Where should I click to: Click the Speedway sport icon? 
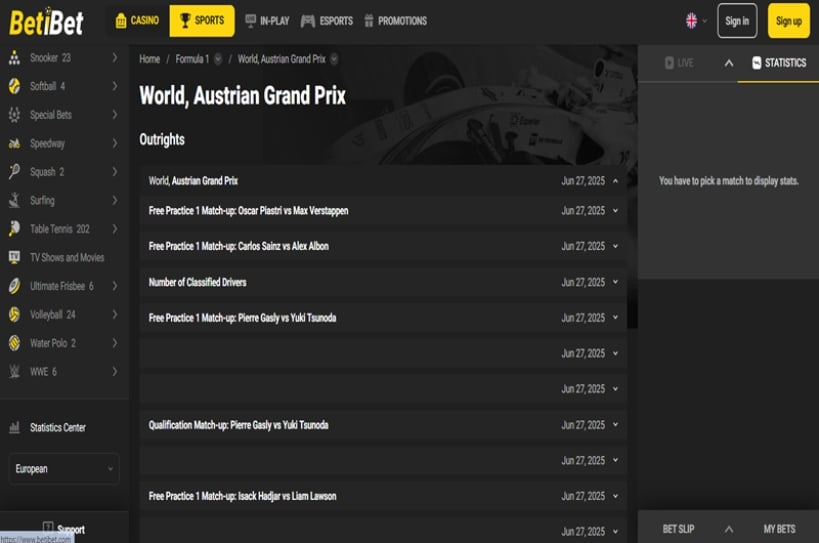(15, 143)
